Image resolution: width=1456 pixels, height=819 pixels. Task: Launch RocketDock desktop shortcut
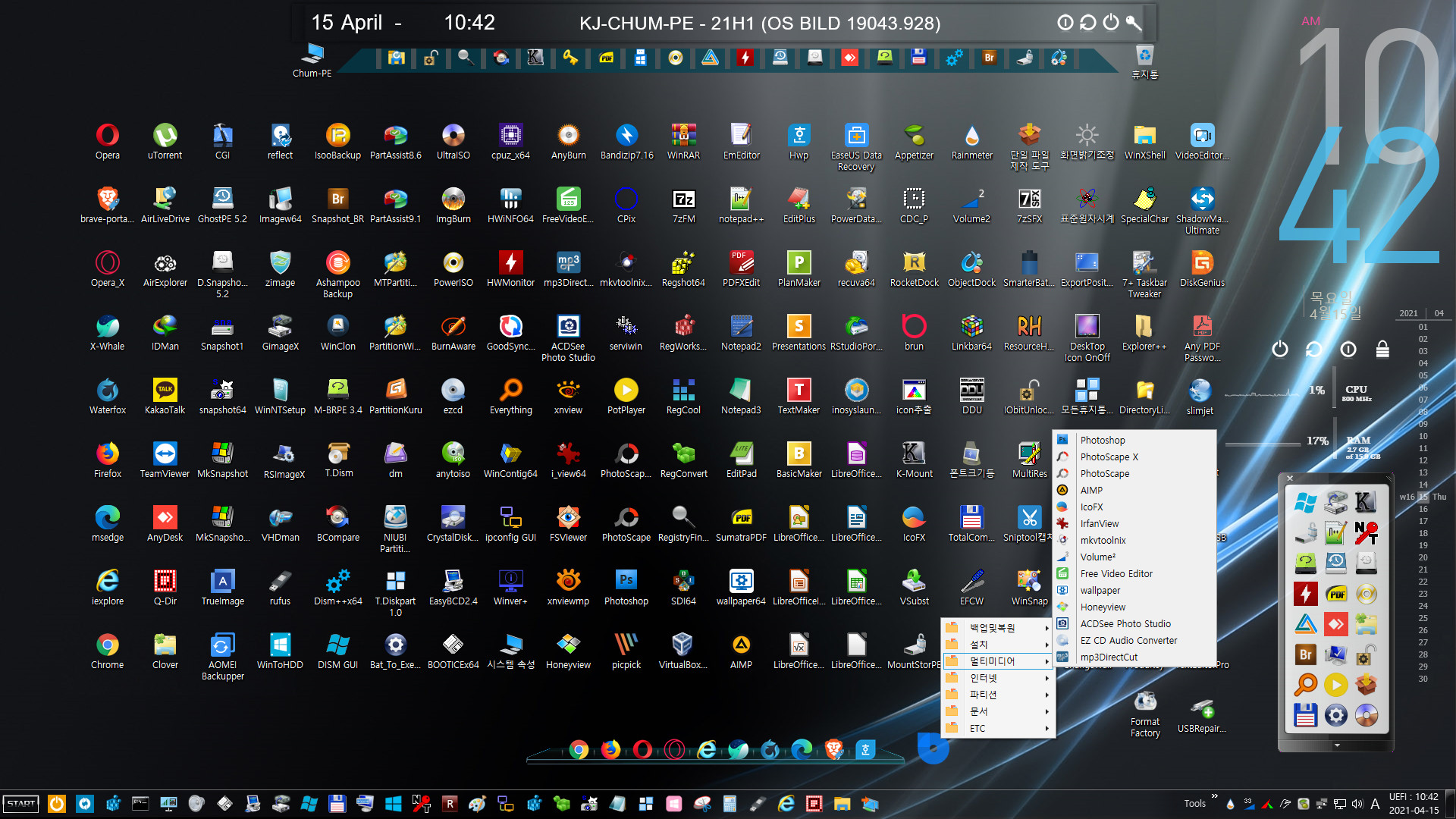[x=914, y=268]
